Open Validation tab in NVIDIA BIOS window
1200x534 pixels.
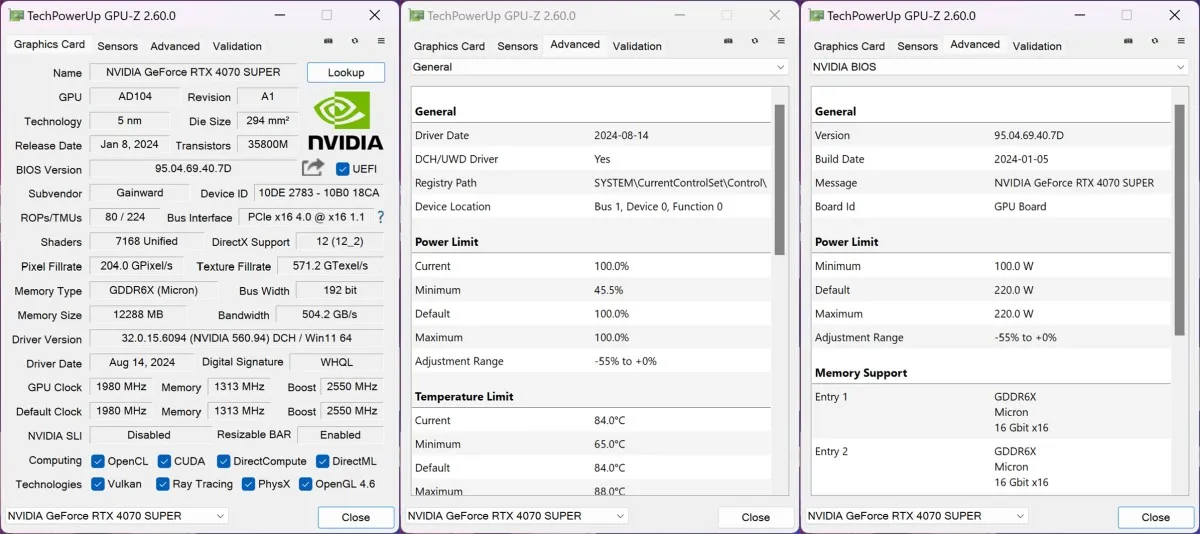pos(1037,46)
